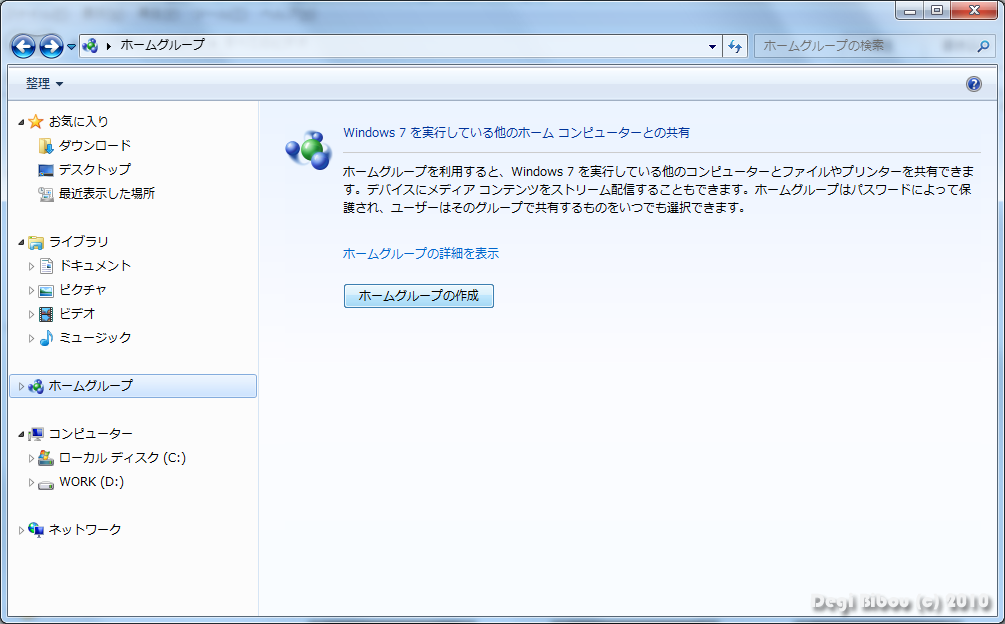Click the blue help question mark icon
The height and width of the screenshot is (624, 1005).
pyautogui.click(x=974, y=84)
